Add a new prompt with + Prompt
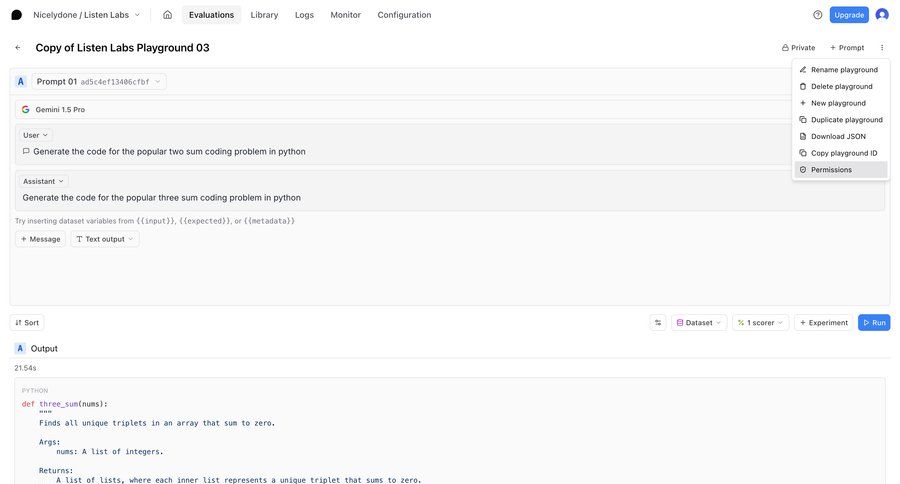The image size is (900, 484). coord(847,48)
